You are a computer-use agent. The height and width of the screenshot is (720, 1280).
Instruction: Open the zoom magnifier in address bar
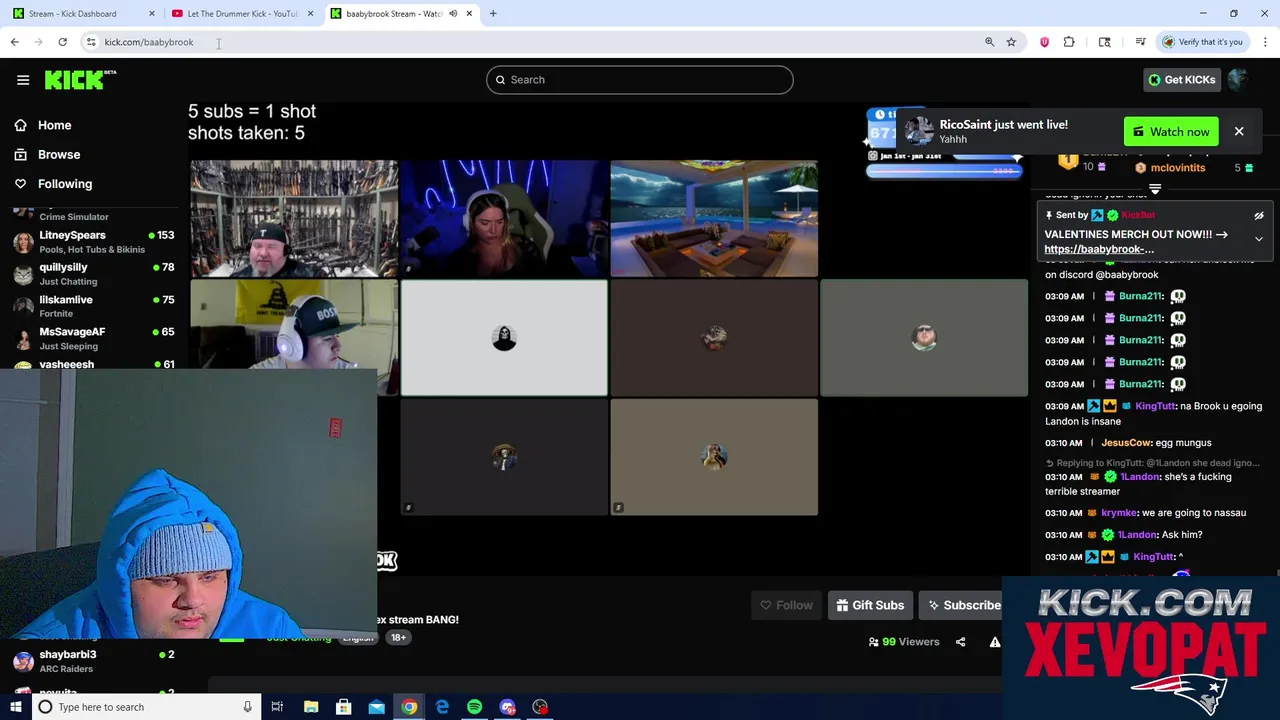coord(989,42)
